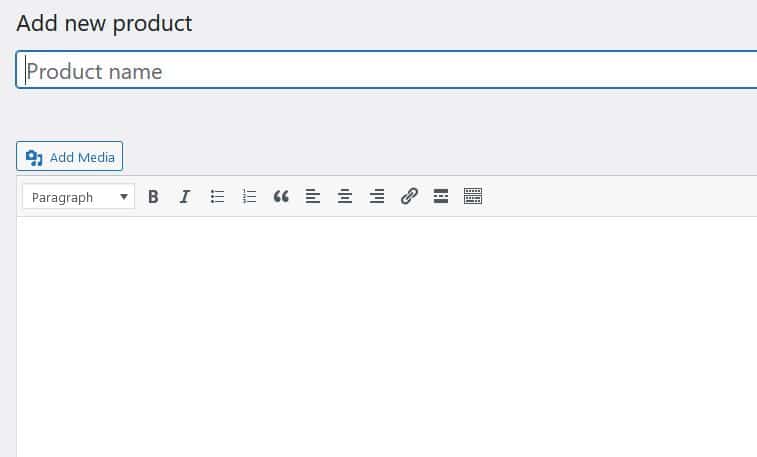Screen dimensions: 757x457
Task: Align text right
Action: point(377,197)
